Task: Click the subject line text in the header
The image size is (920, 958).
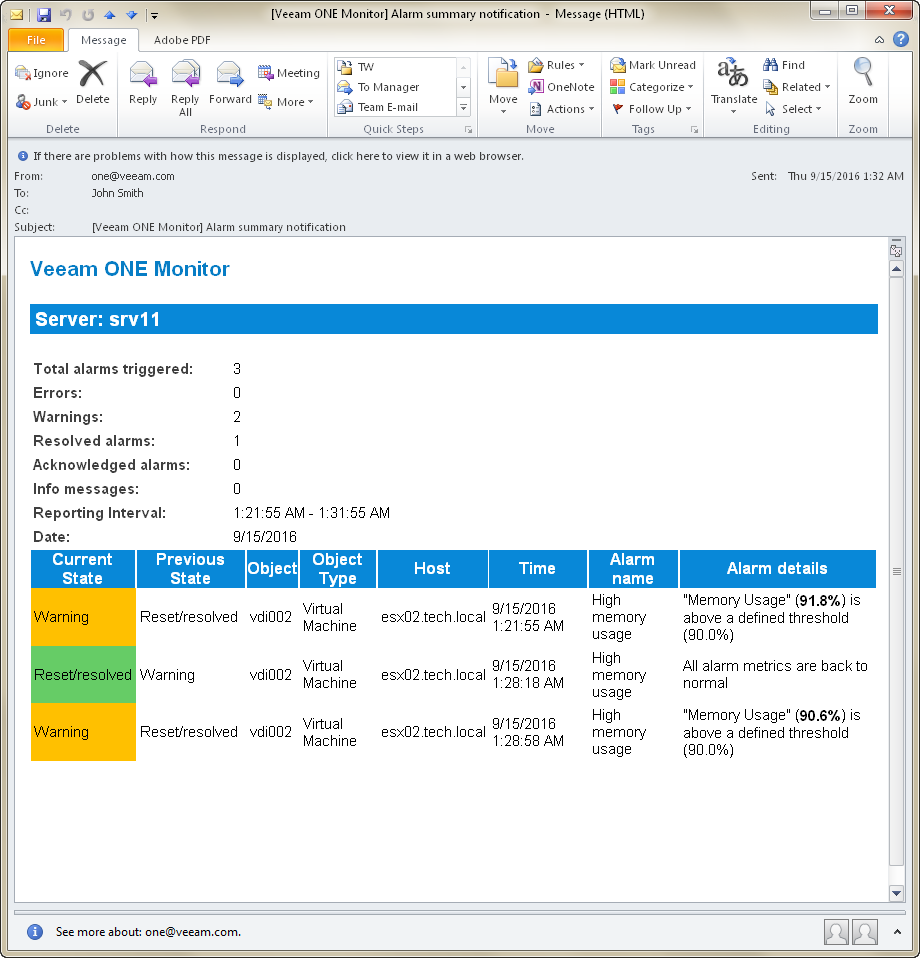Action: [219, 227]
